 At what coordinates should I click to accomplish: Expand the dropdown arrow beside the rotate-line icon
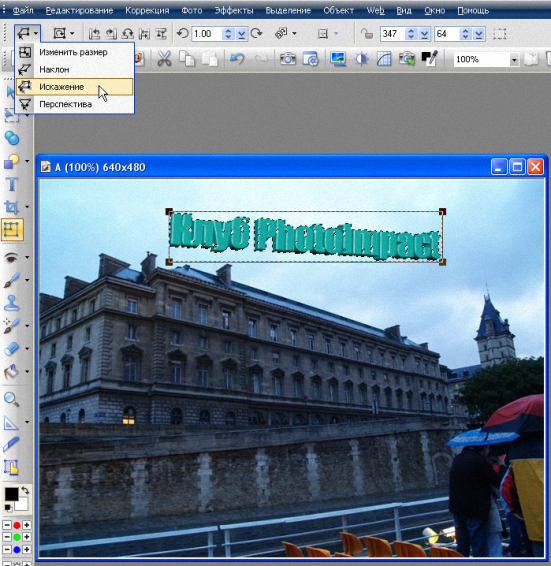pyautogui.click(x=295, y=34)
